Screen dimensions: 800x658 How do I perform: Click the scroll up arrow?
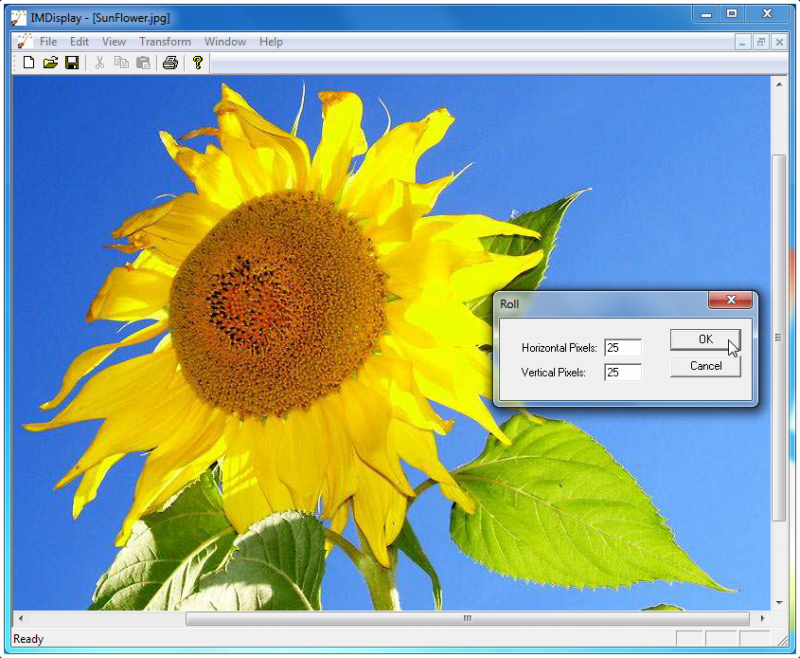[x=779, y=84]
